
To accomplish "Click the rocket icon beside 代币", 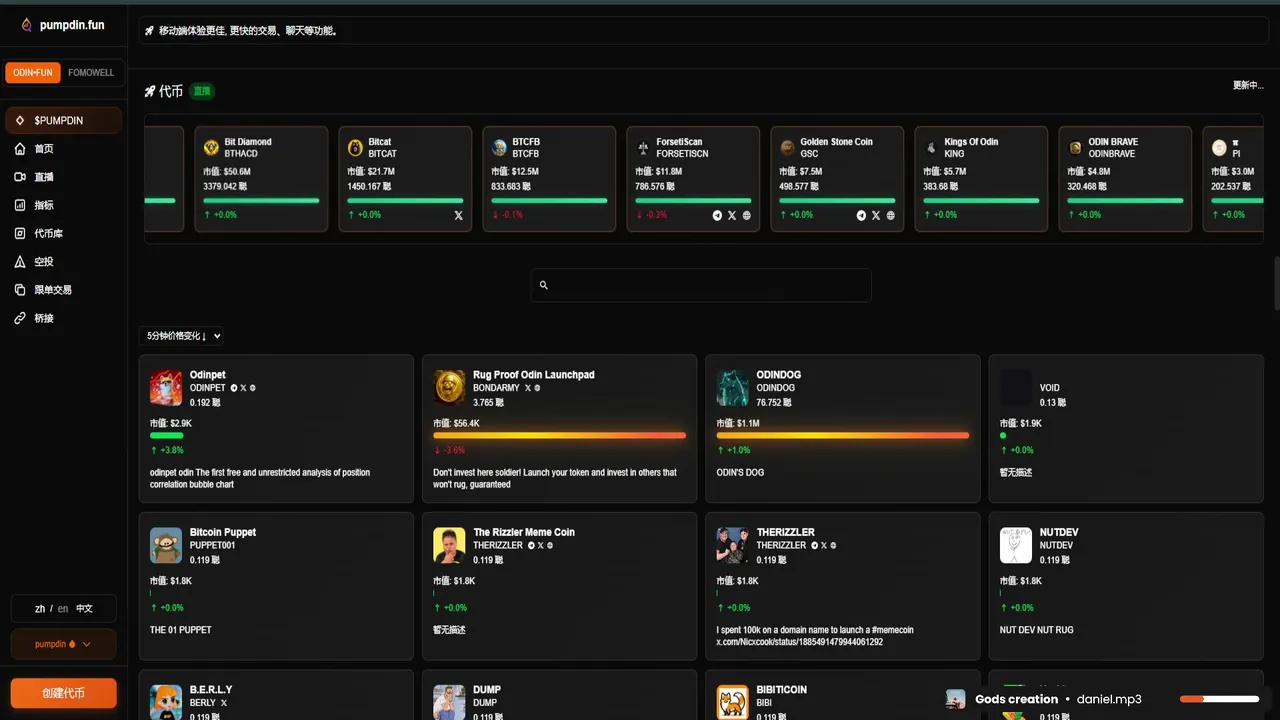I will point(150,91).
